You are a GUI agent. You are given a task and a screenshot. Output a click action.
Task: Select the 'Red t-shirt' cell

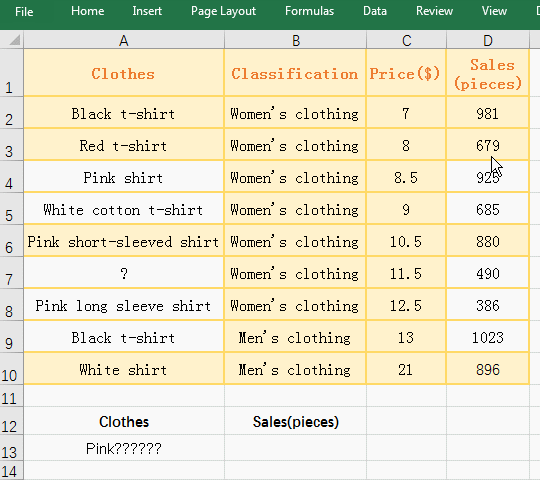pos(124,145)
